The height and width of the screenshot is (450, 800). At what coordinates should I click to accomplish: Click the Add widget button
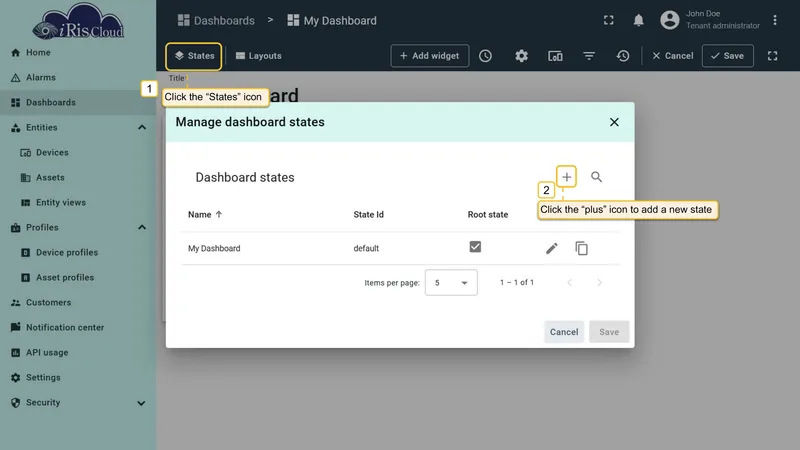point(430,56)
